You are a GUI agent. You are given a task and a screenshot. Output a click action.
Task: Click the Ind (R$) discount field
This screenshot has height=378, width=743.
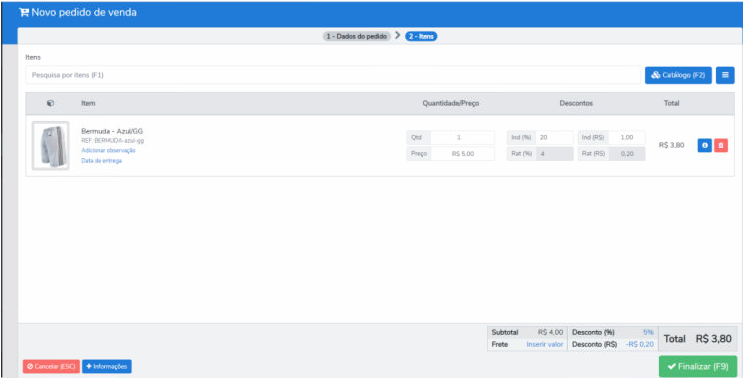[x=626, y=137]
